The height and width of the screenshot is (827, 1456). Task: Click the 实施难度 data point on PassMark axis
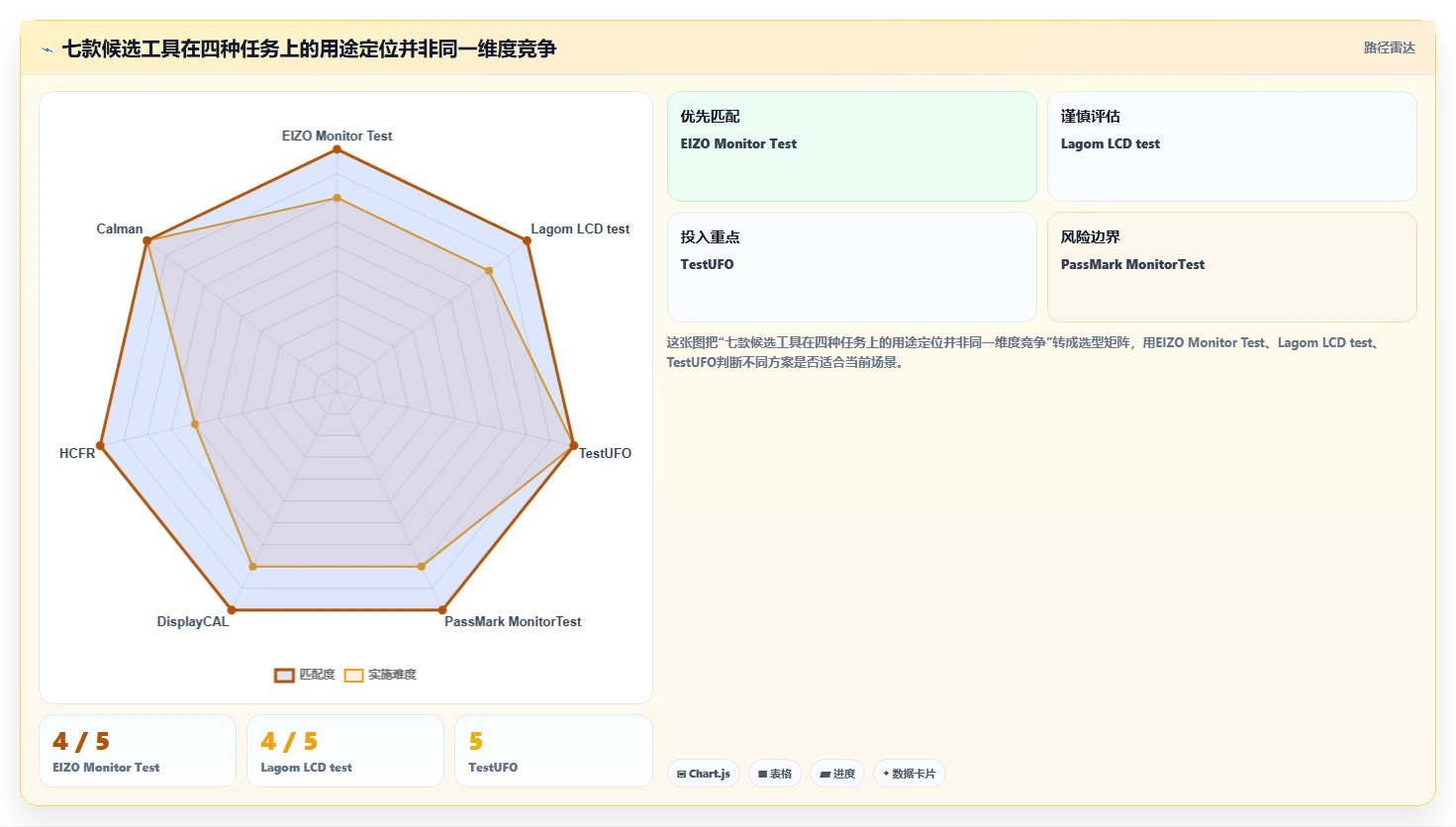pos(422,567)
